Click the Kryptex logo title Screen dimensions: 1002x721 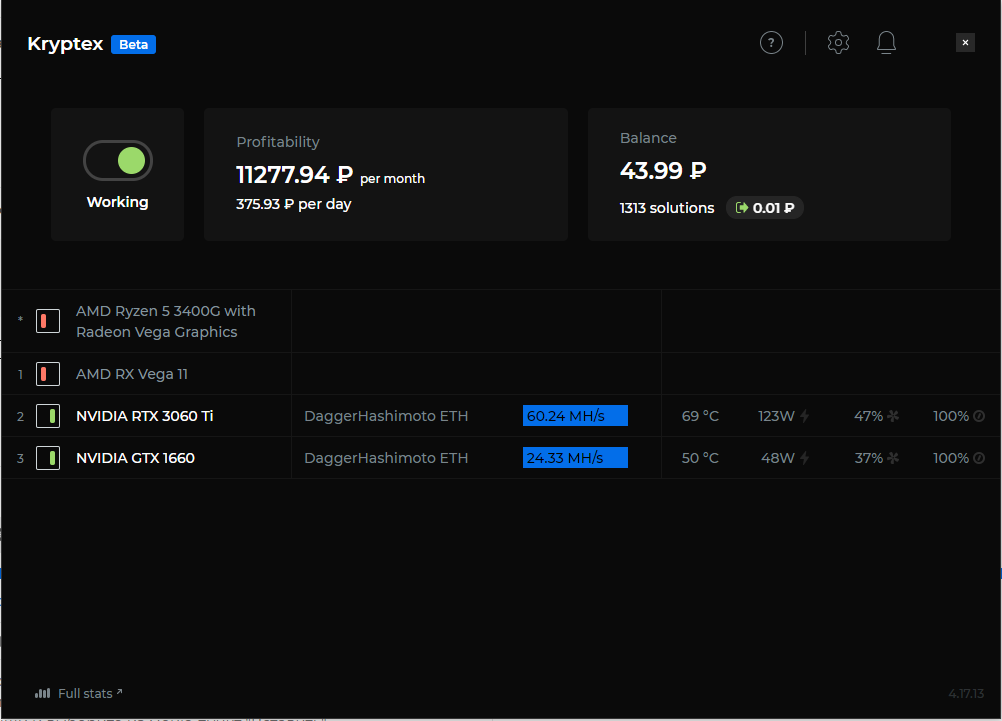(x=65, y=44)
